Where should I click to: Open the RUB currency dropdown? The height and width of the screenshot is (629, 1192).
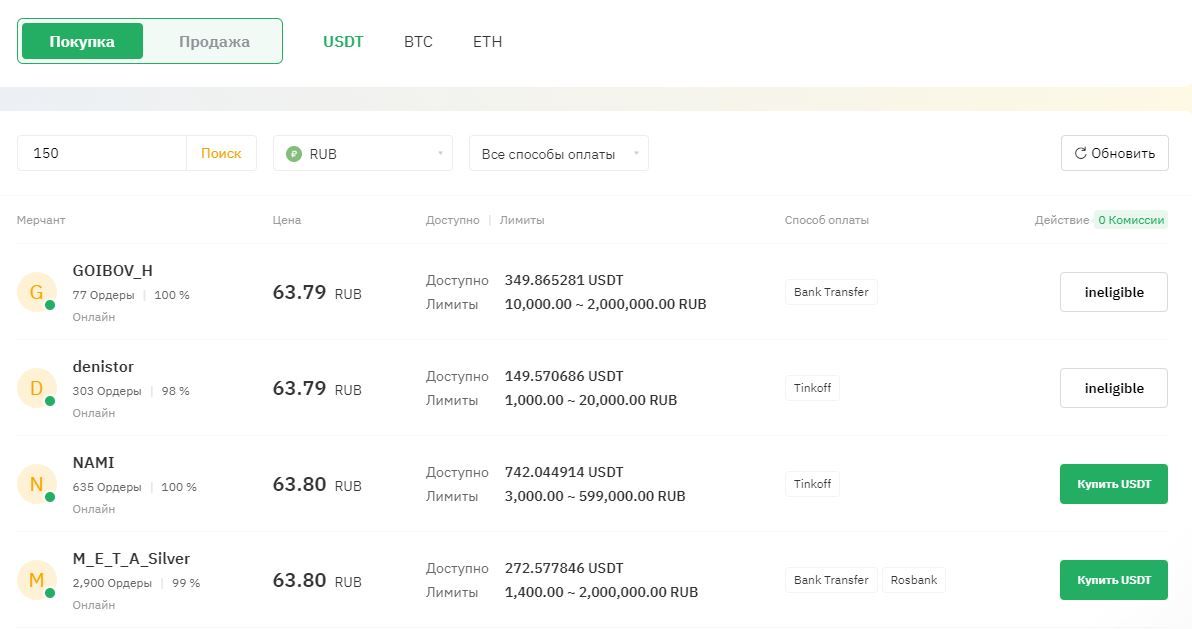tap(363, 153)
